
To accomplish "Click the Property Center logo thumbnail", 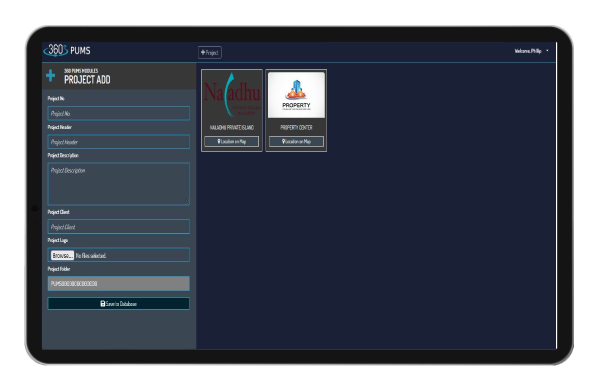I will pos(296,95).
